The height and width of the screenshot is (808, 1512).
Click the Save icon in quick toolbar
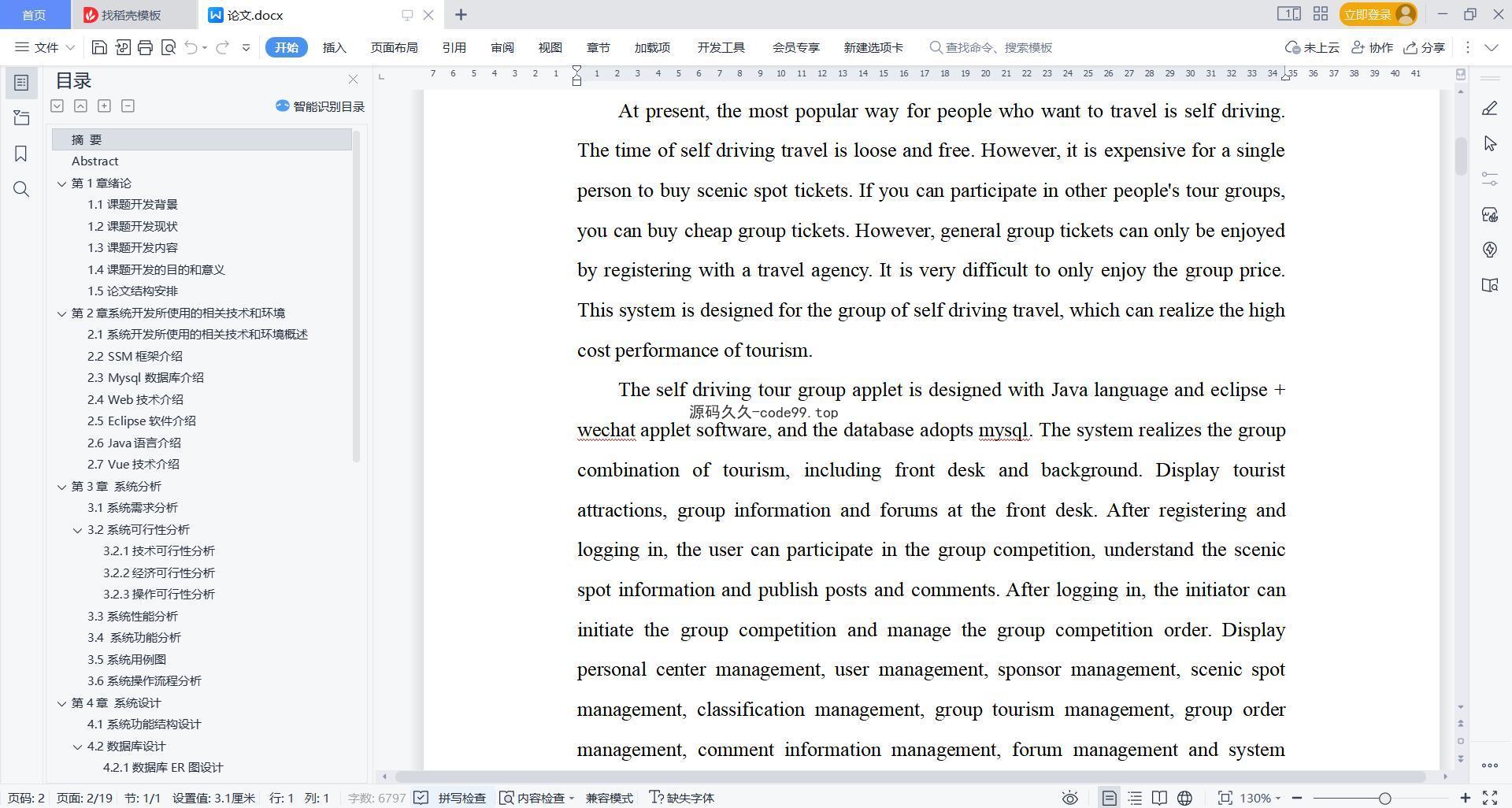point(99,47)
